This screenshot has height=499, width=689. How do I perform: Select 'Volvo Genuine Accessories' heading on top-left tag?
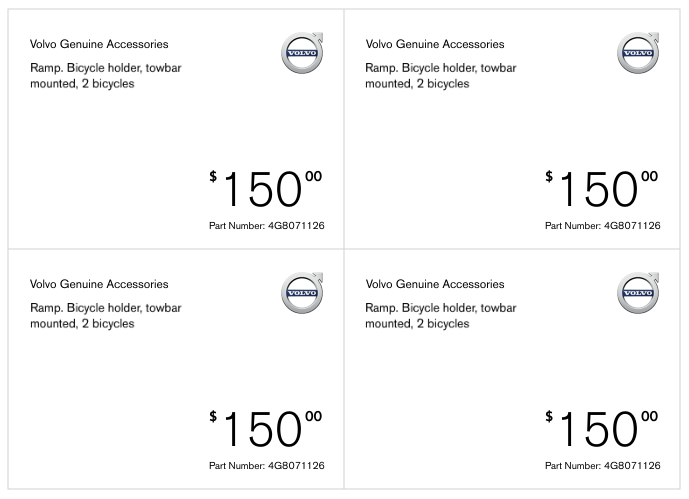click(x=99, y=44)
